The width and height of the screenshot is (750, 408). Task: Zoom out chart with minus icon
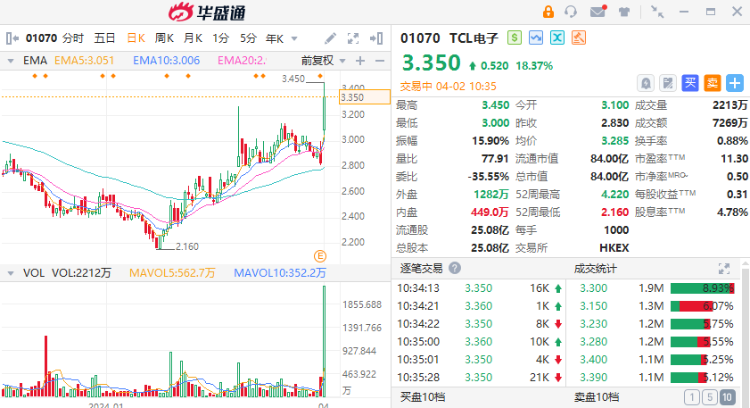coord(380,61)
